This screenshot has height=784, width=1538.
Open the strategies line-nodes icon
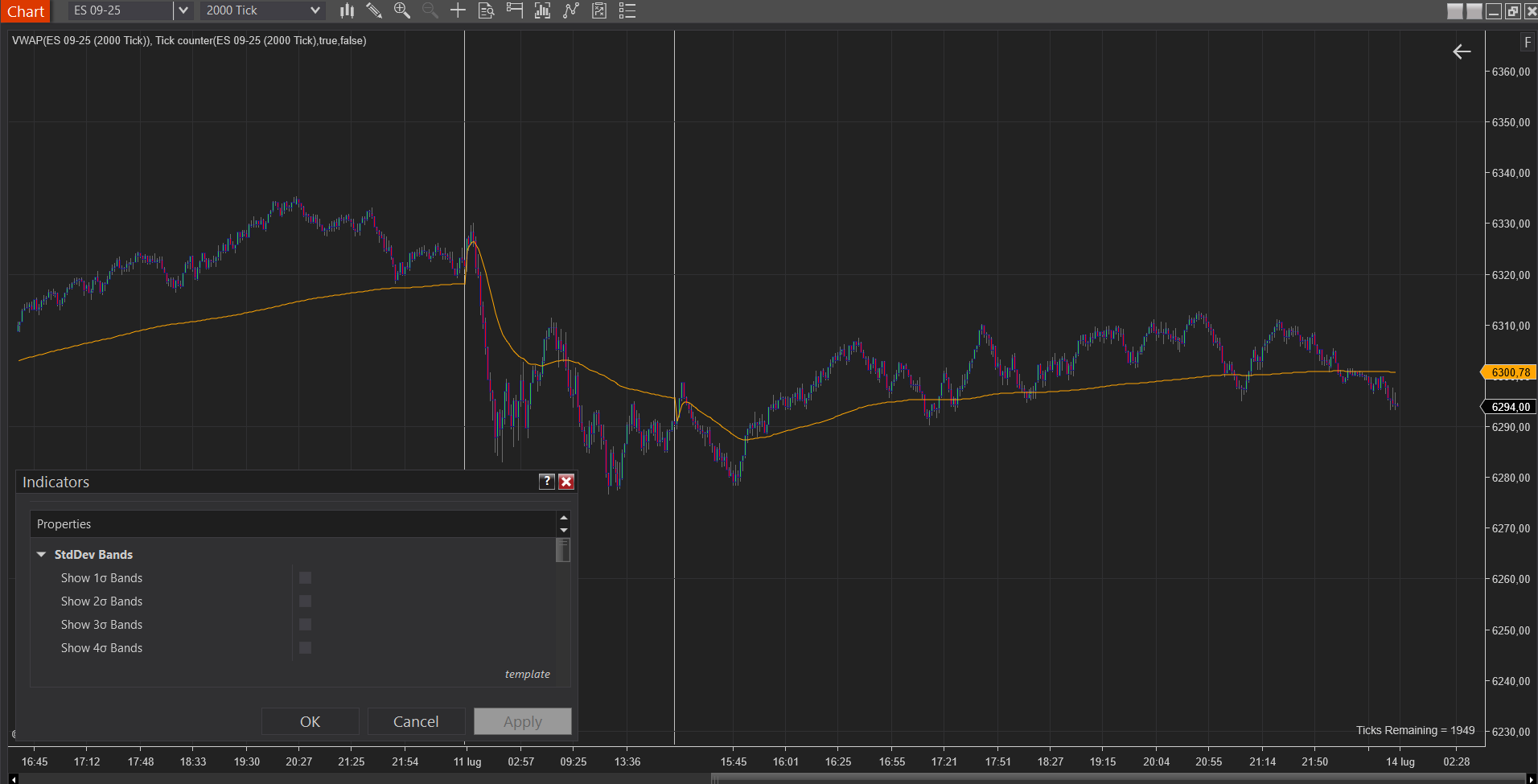coord(571,10)
